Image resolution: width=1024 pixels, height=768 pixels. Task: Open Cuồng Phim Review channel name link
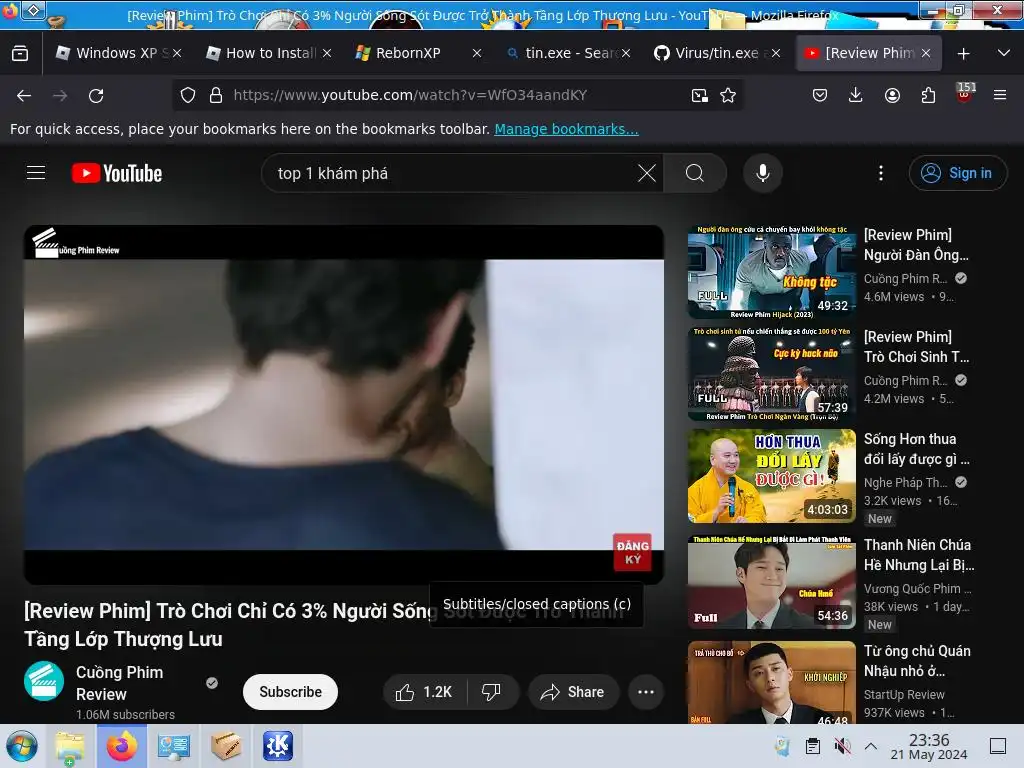click(120, 683)
